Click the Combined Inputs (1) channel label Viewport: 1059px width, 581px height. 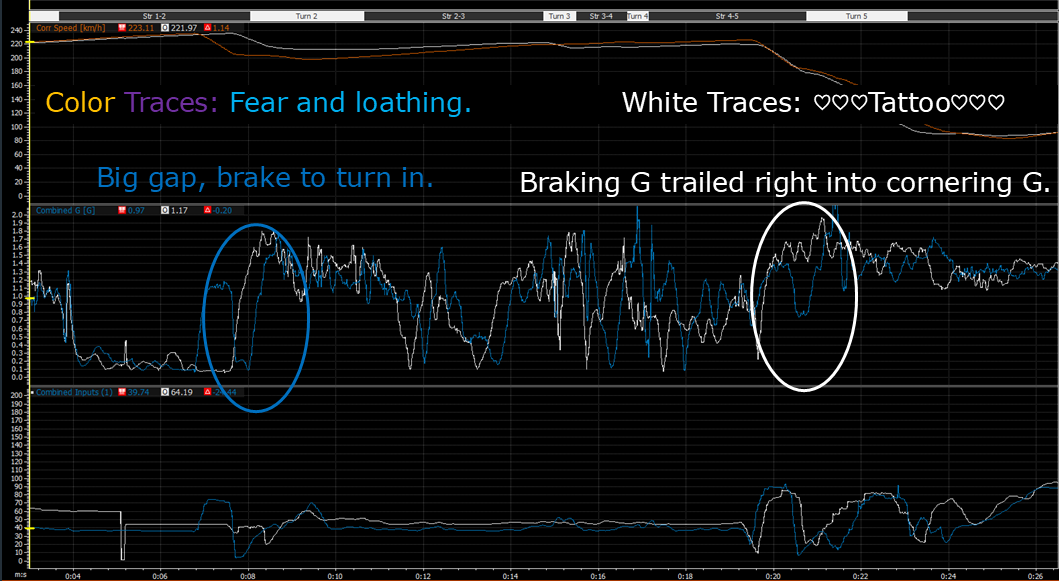click(74, 392)
